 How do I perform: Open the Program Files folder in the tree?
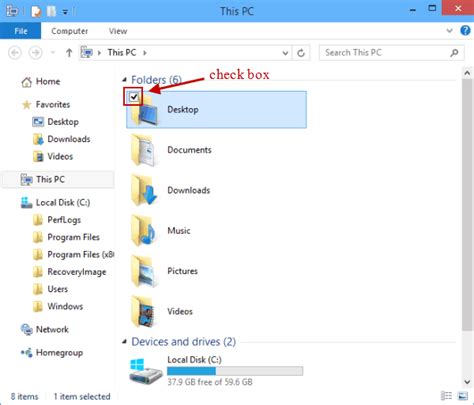(73, 237)
